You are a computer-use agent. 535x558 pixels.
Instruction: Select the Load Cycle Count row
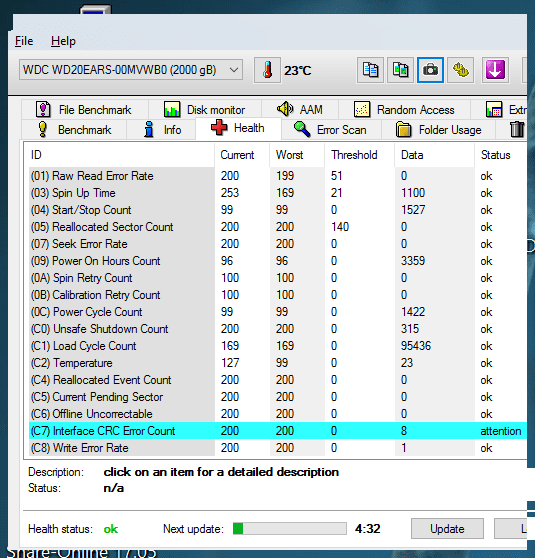coord(278,346)
